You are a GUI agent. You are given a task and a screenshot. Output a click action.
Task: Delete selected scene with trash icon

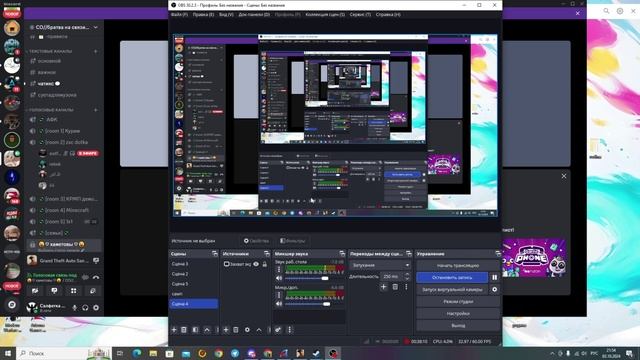(184, 329)
